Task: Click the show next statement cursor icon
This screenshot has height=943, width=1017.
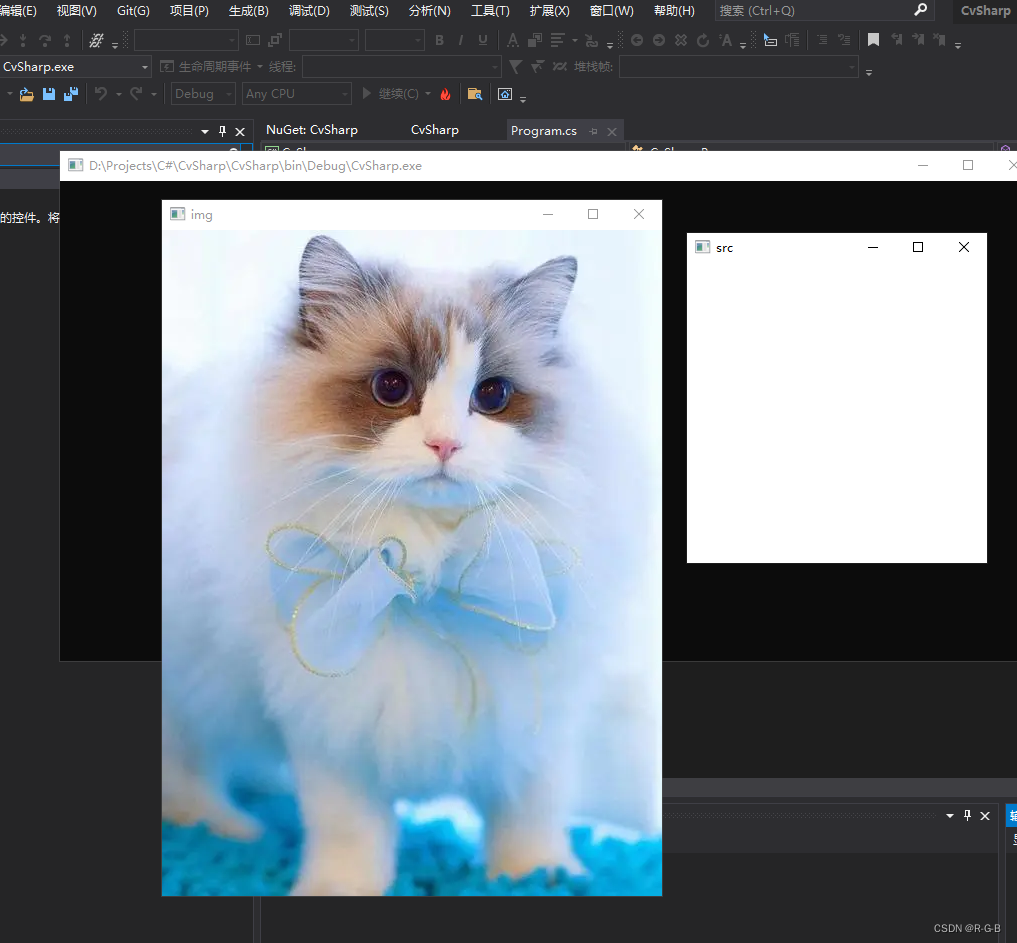Action: coord(770,40)
